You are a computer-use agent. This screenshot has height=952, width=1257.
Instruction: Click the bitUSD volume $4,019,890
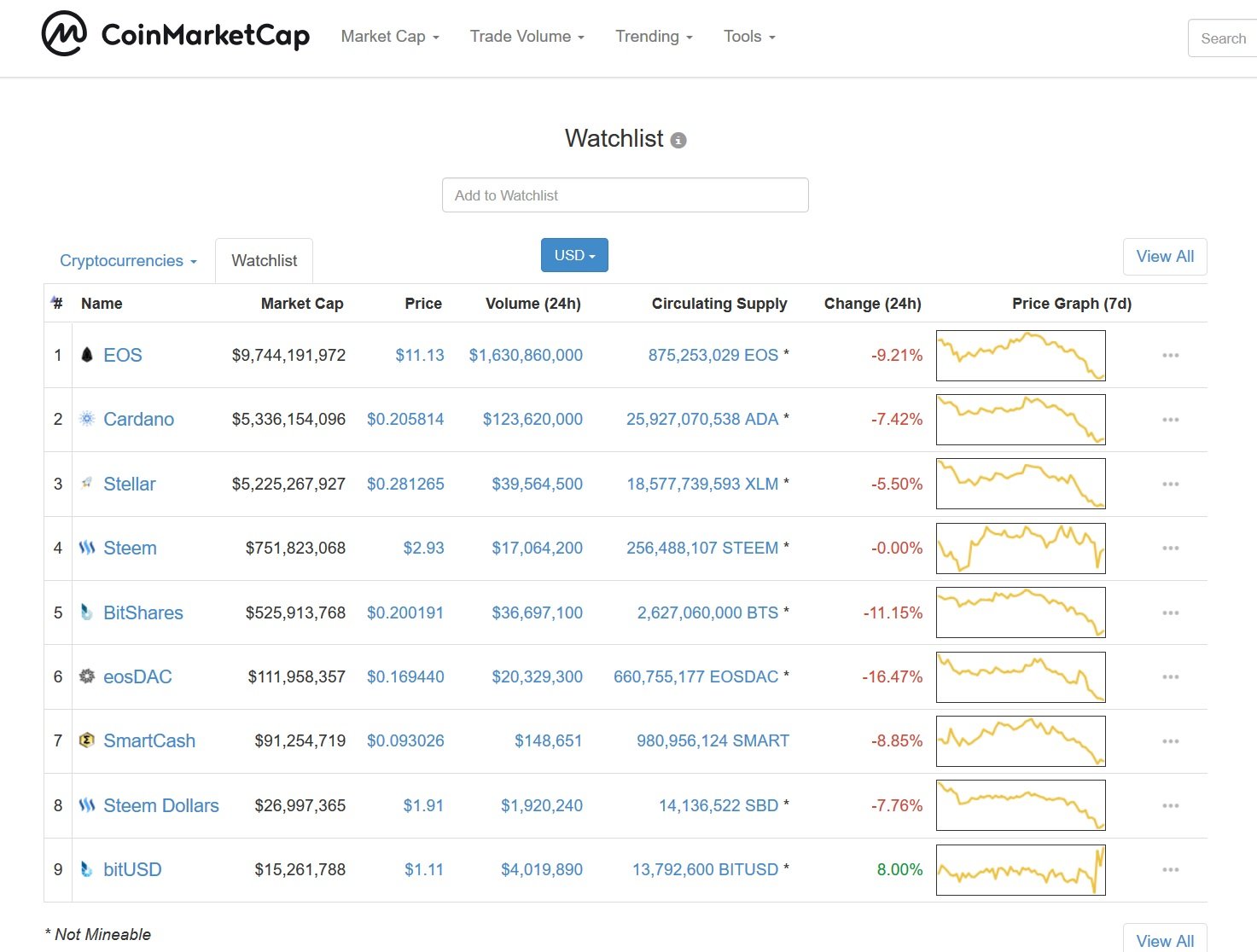[x=542, y=869]
